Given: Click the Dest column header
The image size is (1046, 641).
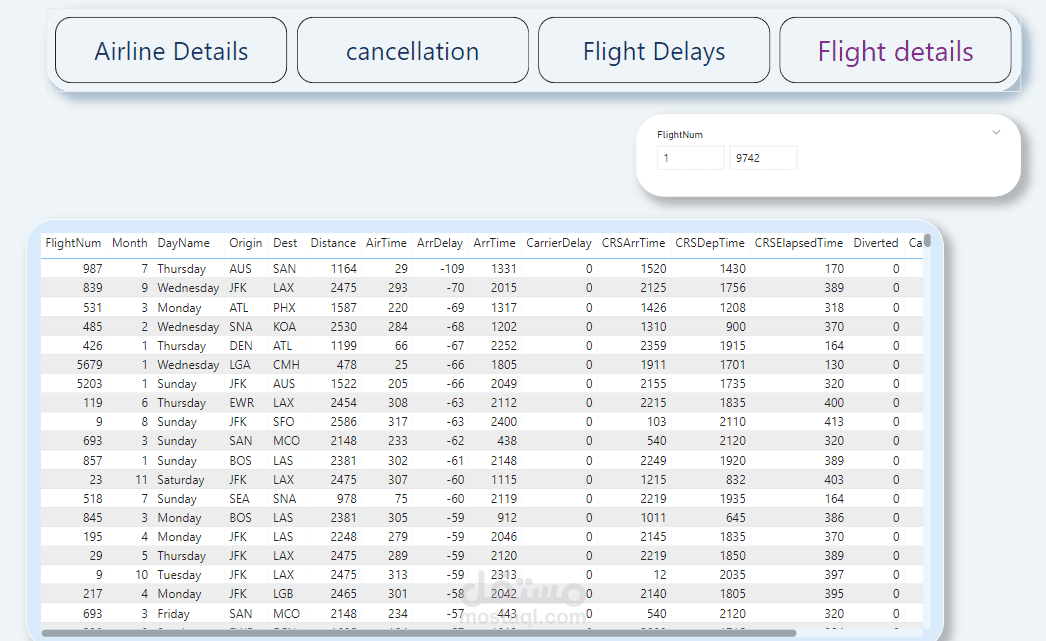Looking at the screenshot, I should coord(285,243).
